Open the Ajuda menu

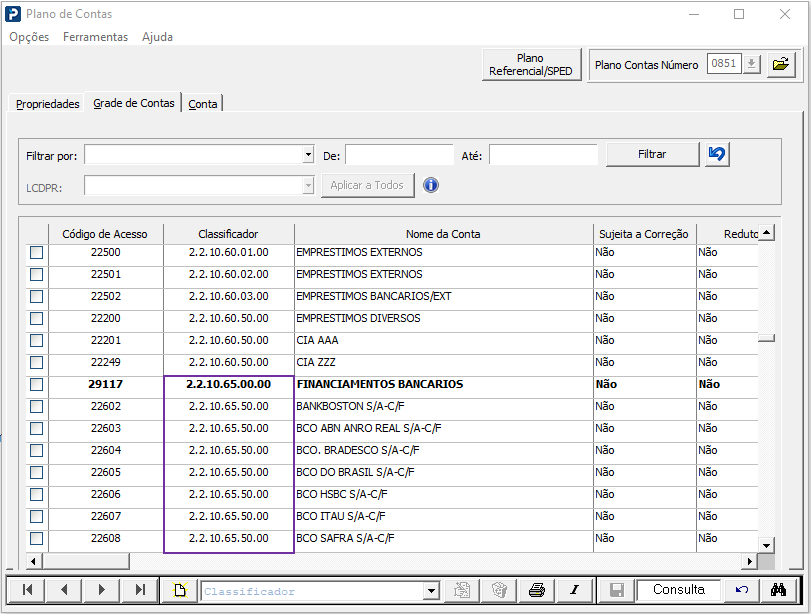click(x=157, y=37)
